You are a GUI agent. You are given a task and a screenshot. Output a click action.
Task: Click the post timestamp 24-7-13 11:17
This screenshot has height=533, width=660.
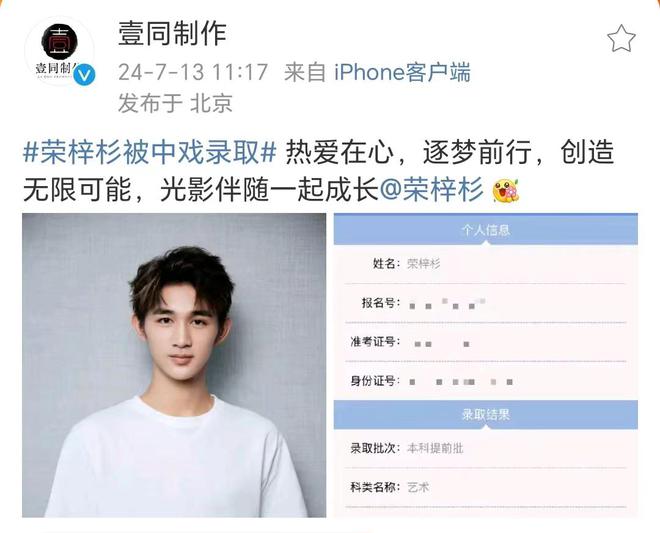pyautogui.click(x=193, y=72)
